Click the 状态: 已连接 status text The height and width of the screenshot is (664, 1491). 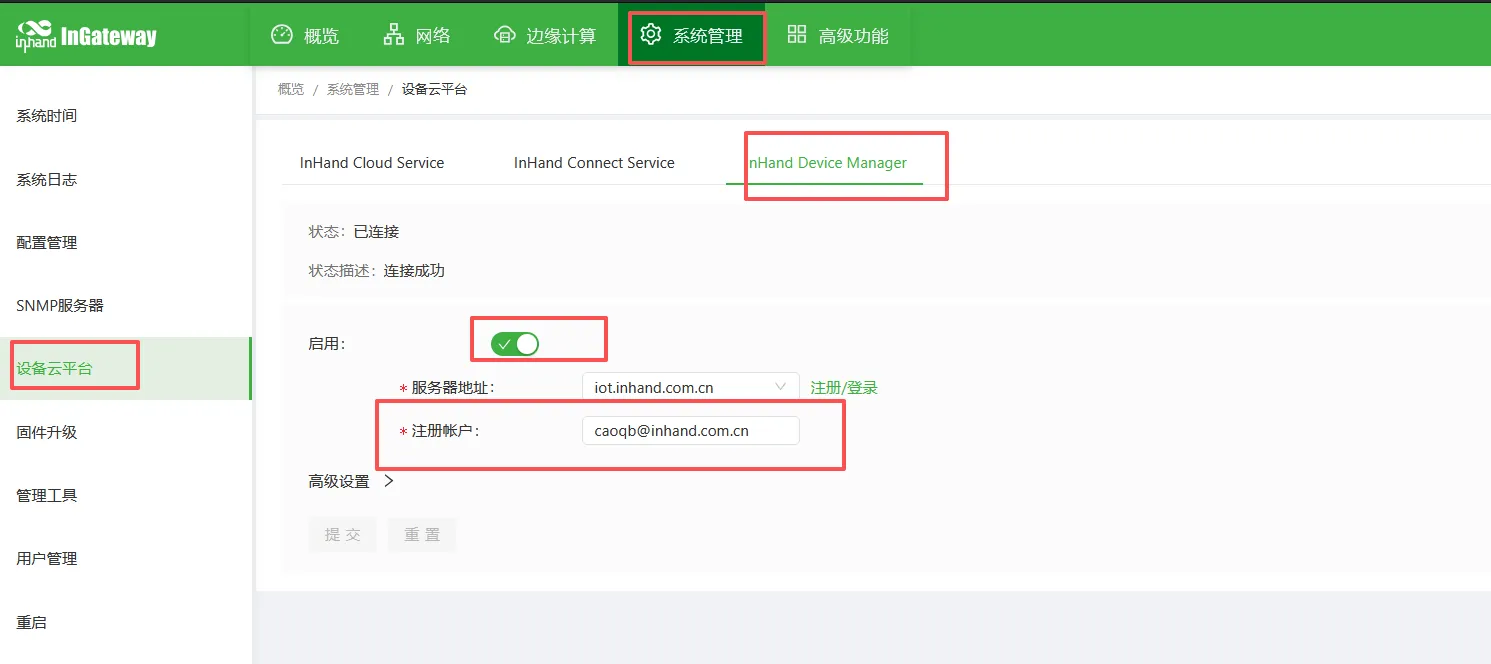click(x=354, y=232)
